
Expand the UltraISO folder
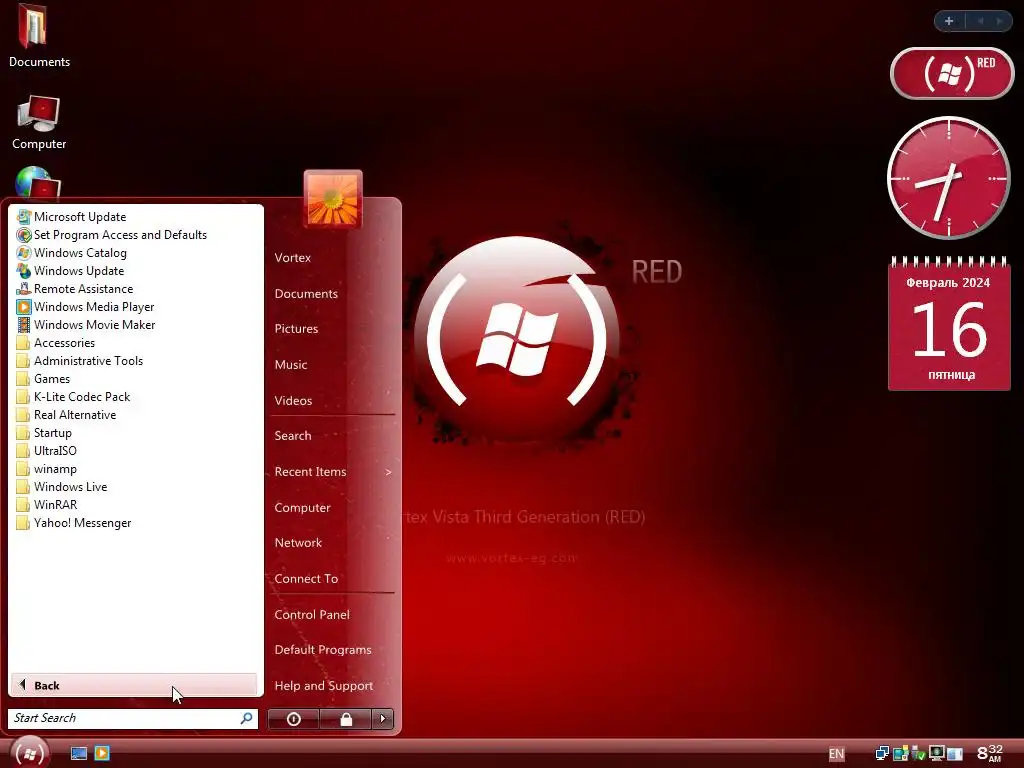46,451
